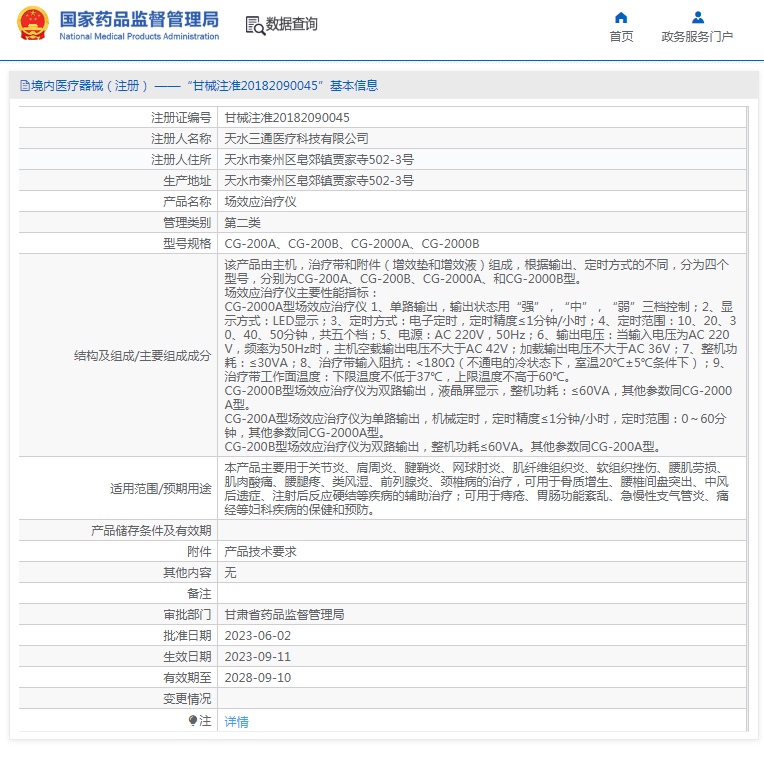Screen dimensions: 764x757
Task: Click the structure and composition description text
Action: pos(480,355)
